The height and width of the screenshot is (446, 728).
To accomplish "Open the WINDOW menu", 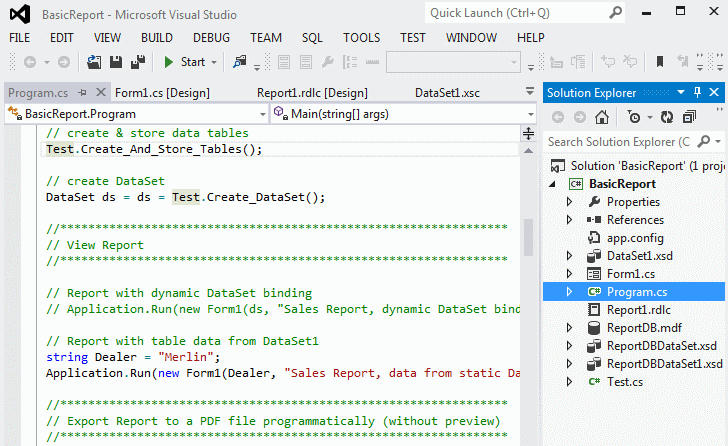I will (x=471, y=38).
